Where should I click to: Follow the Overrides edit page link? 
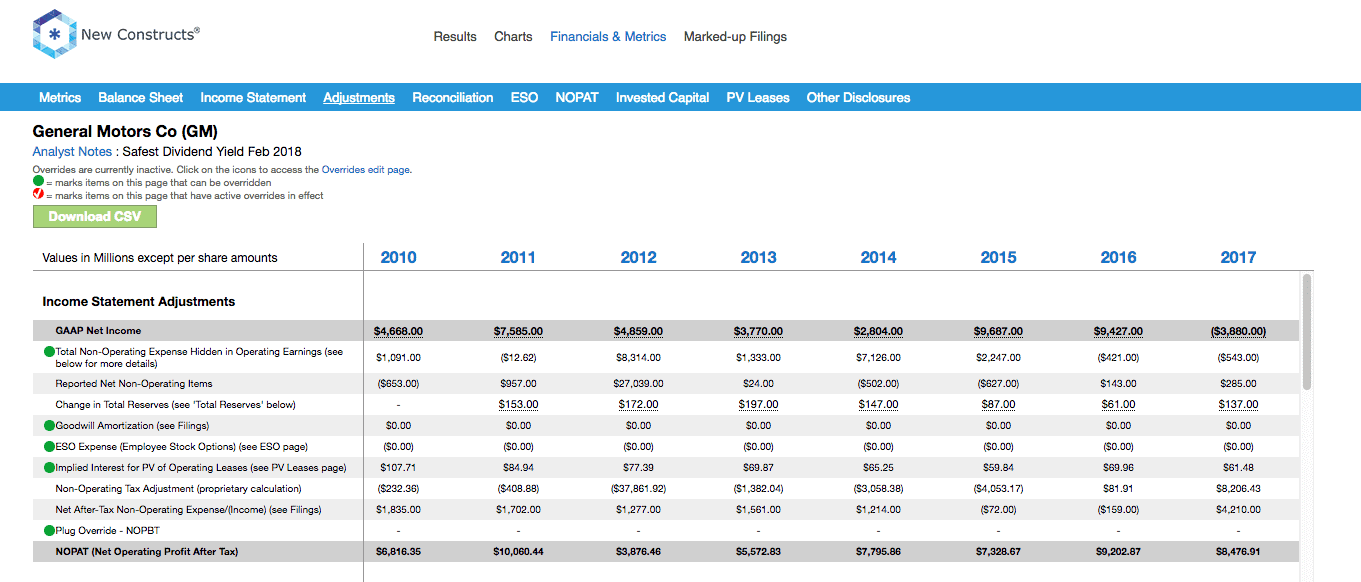(x=366, y=170)
